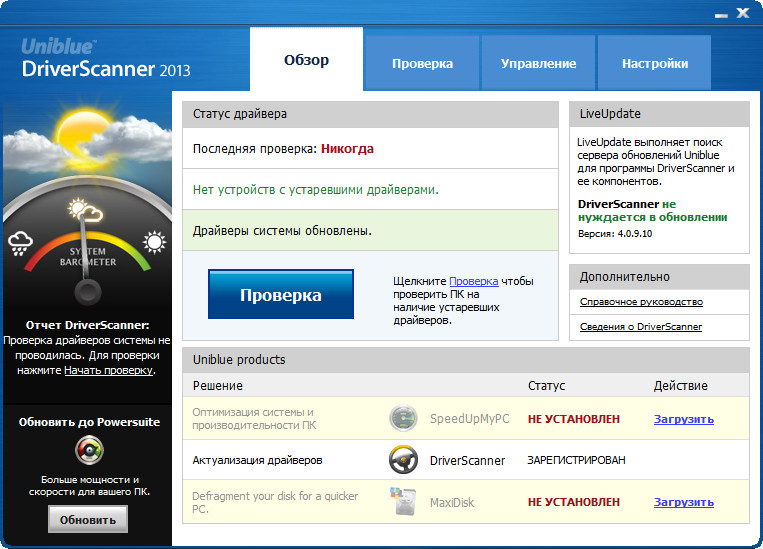Switch to the Обзор tab

point(306,60)
